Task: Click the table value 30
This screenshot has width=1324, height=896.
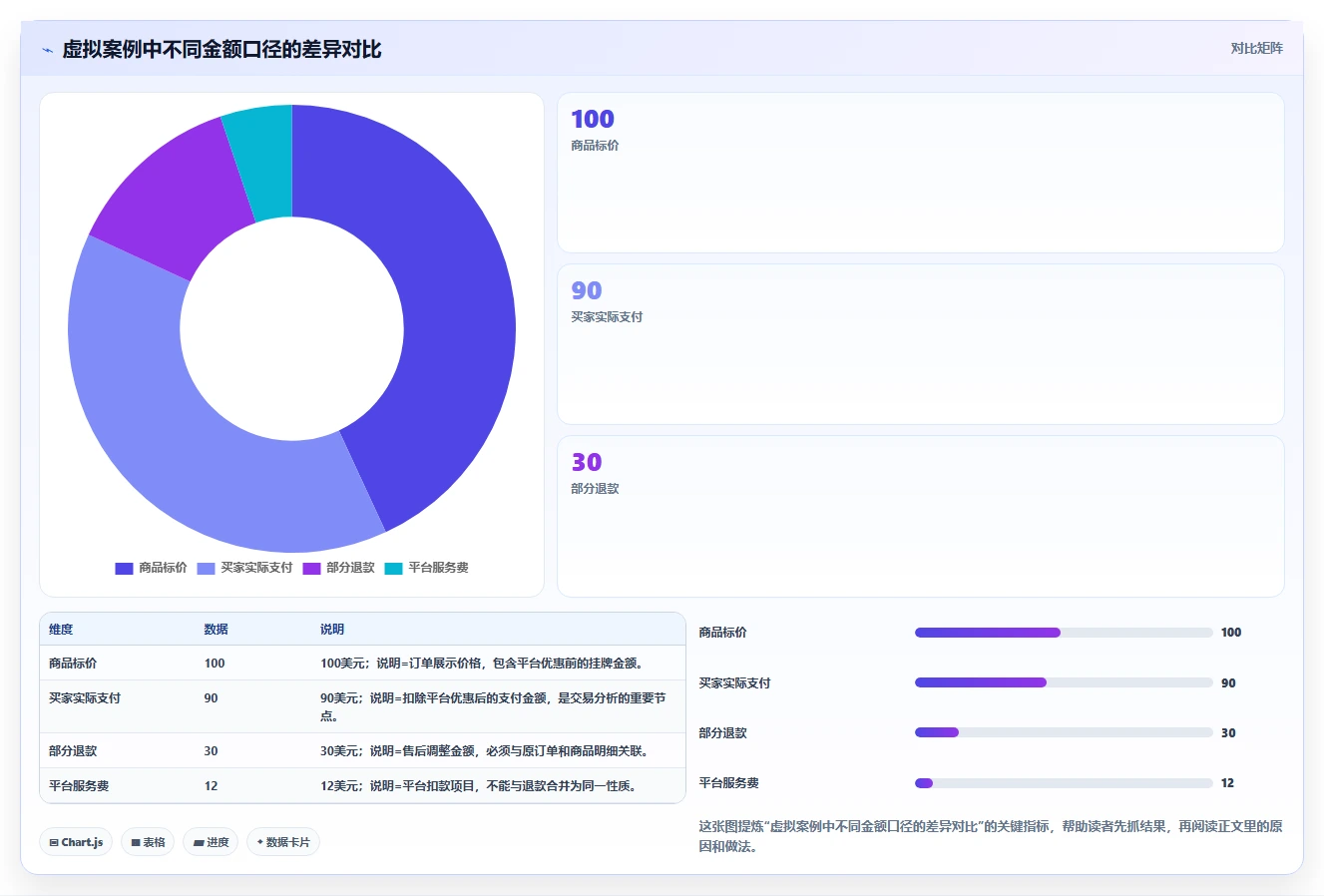Action: click(211, 751)
